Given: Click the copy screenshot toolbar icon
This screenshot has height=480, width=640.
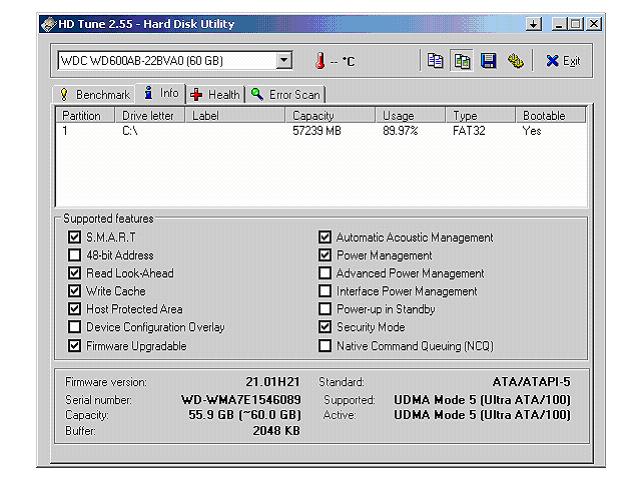Looking at the screenshot, I should pos(462,61).
